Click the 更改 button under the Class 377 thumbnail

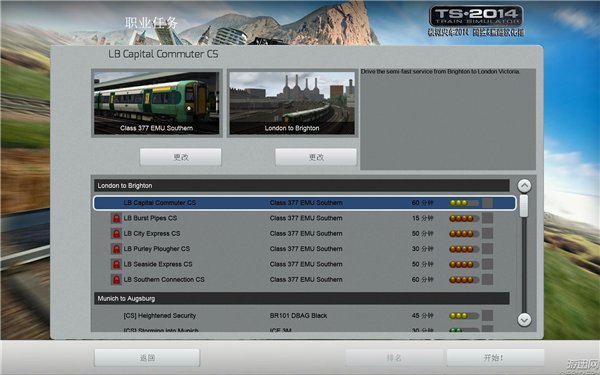[181, 157]
